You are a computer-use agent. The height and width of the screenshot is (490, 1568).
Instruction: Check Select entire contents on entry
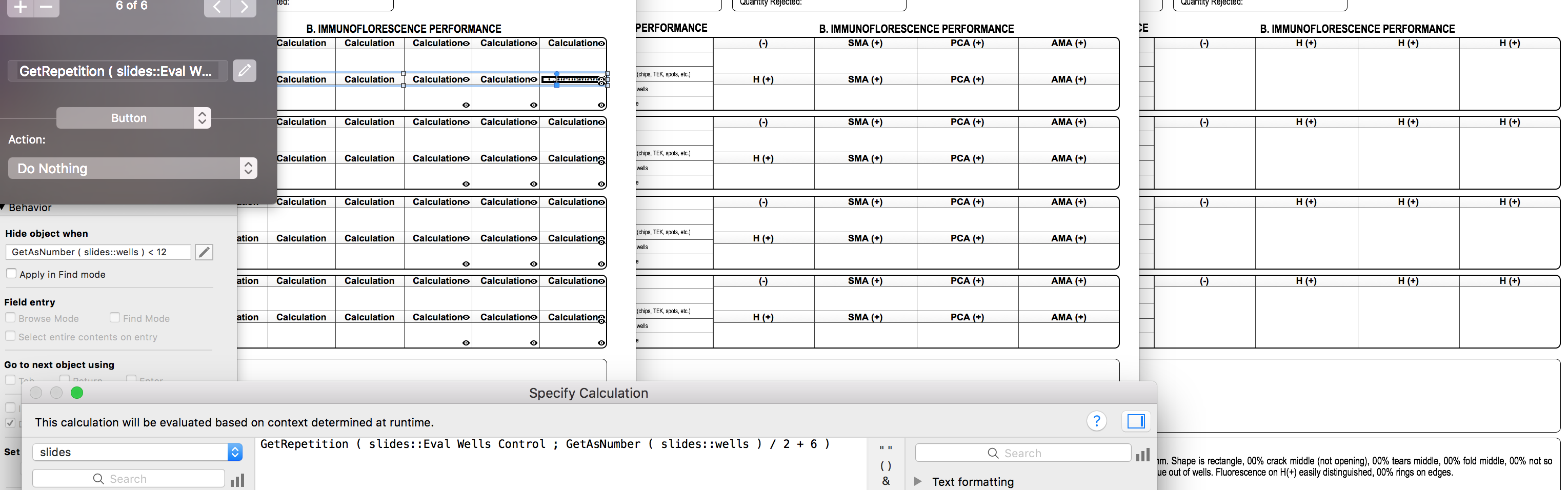pyautogui.click(x=10, y=336)
